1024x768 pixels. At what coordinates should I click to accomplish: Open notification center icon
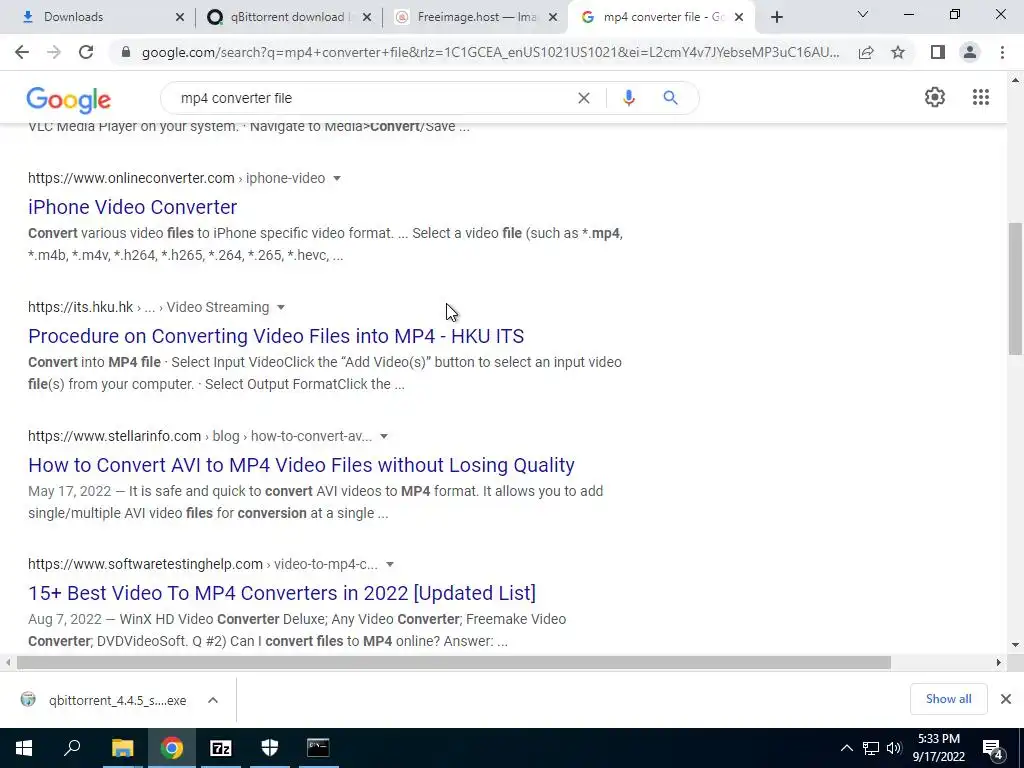[992, 749]
